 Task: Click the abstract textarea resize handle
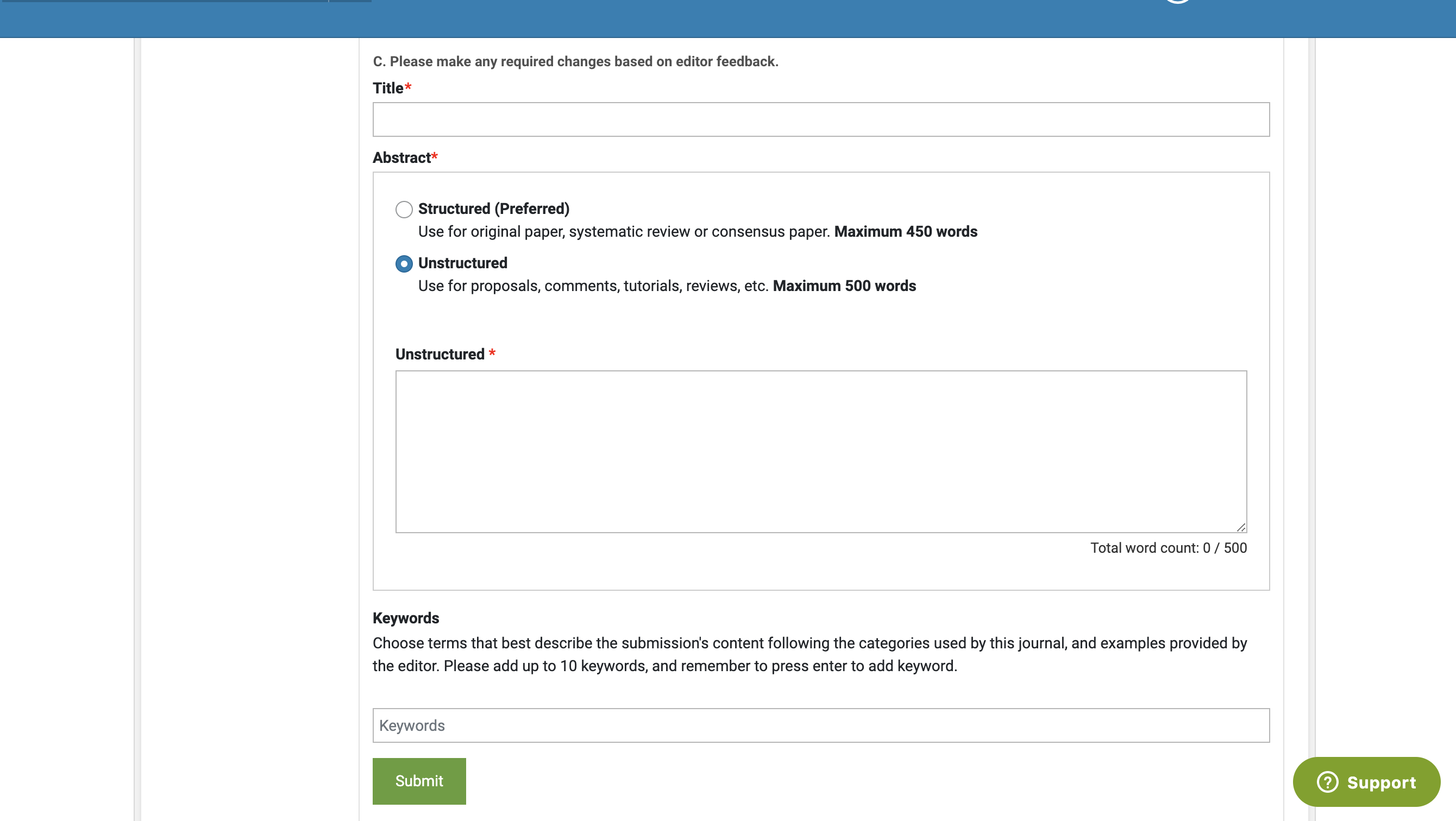[x=1241, y=527]
